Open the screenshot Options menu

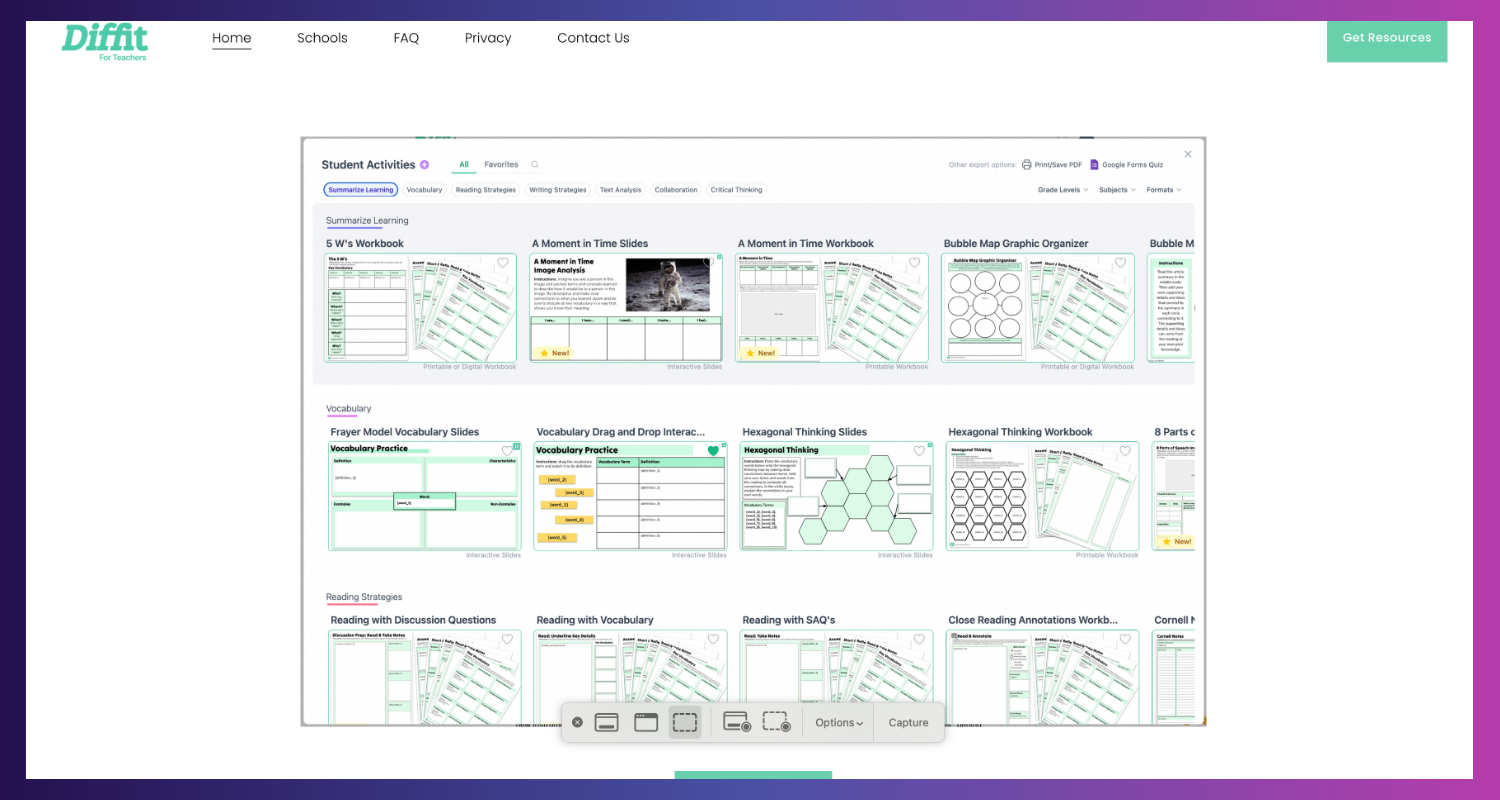point(839,722)
